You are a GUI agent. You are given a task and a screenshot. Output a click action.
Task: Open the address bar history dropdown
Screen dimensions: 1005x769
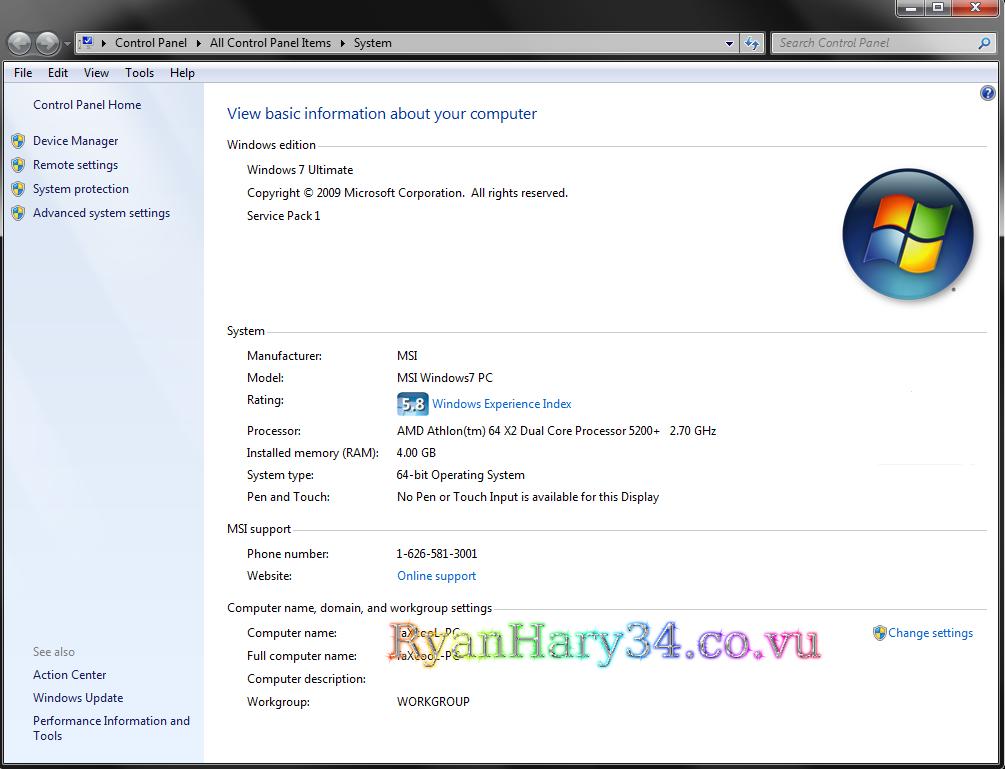coord(729,44)
